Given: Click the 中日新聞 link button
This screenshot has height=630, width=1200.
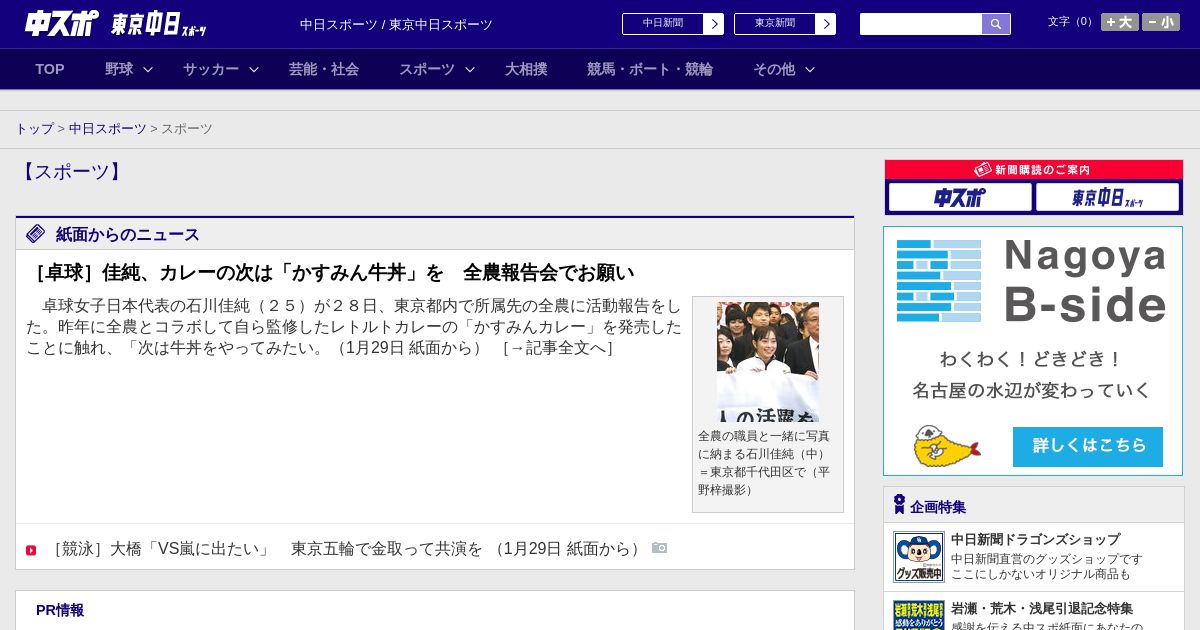Looking at the screenshot, I should [x=672, y=24].
